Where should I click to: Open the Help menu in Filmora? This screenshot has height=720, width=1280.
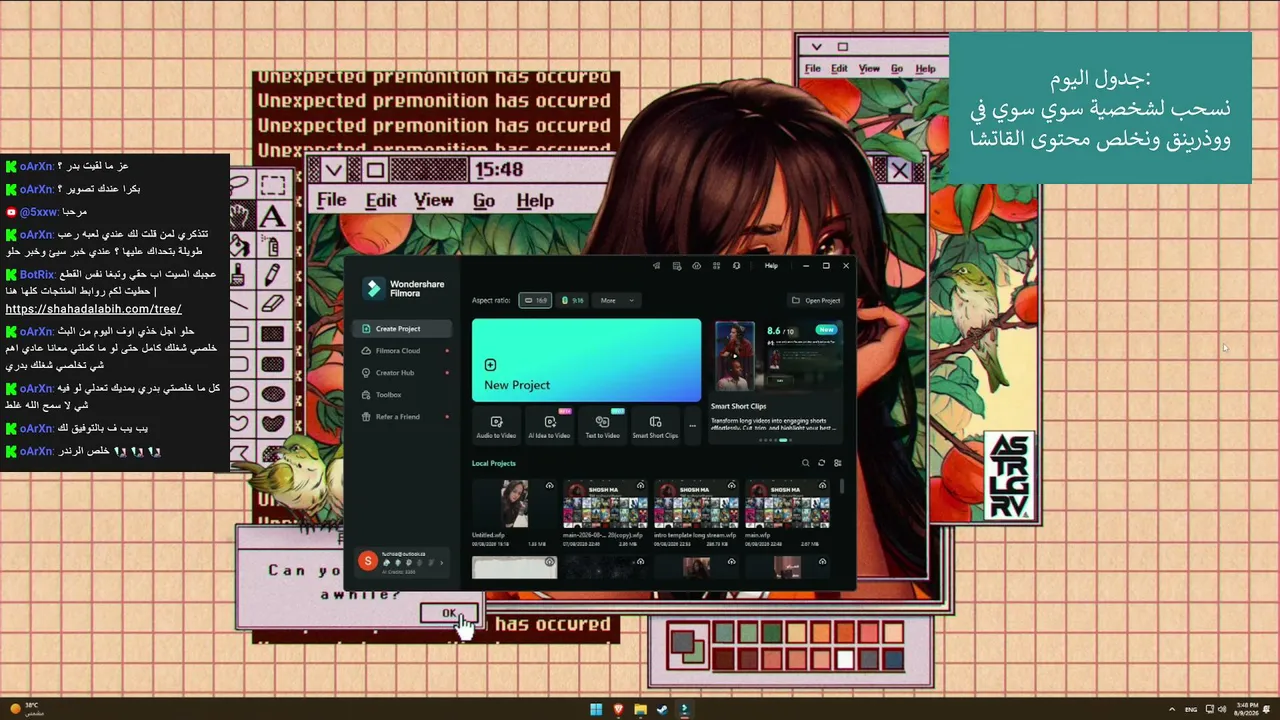pos(771,266)
